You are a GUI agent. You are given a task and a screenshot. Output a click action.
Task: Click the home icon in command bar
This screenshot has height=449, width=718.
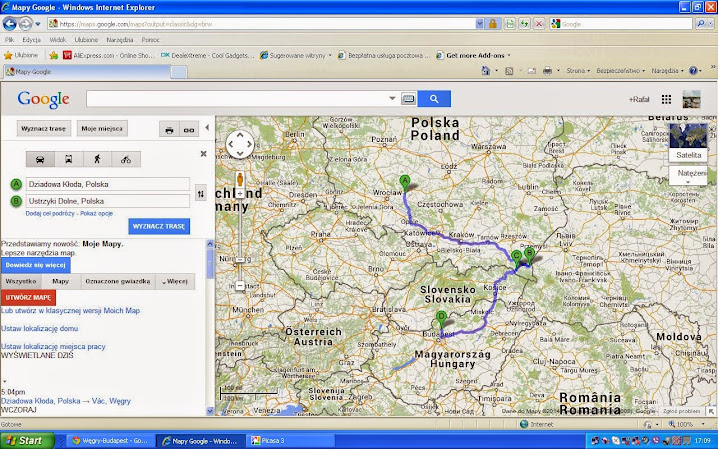tap(485, 70)
